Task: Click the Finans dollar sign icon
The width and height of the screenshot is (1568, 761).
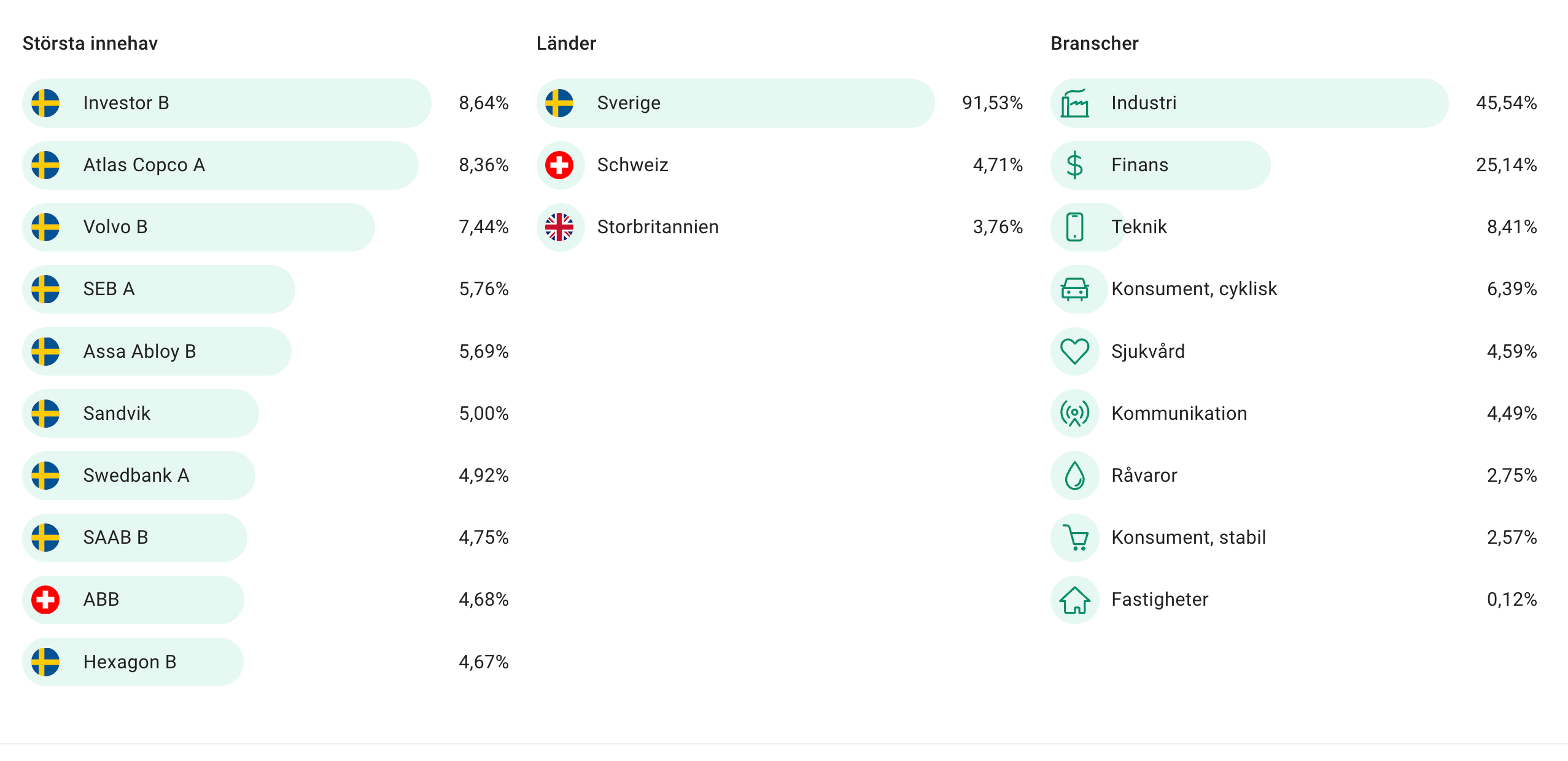Action: pos(1074,165)
